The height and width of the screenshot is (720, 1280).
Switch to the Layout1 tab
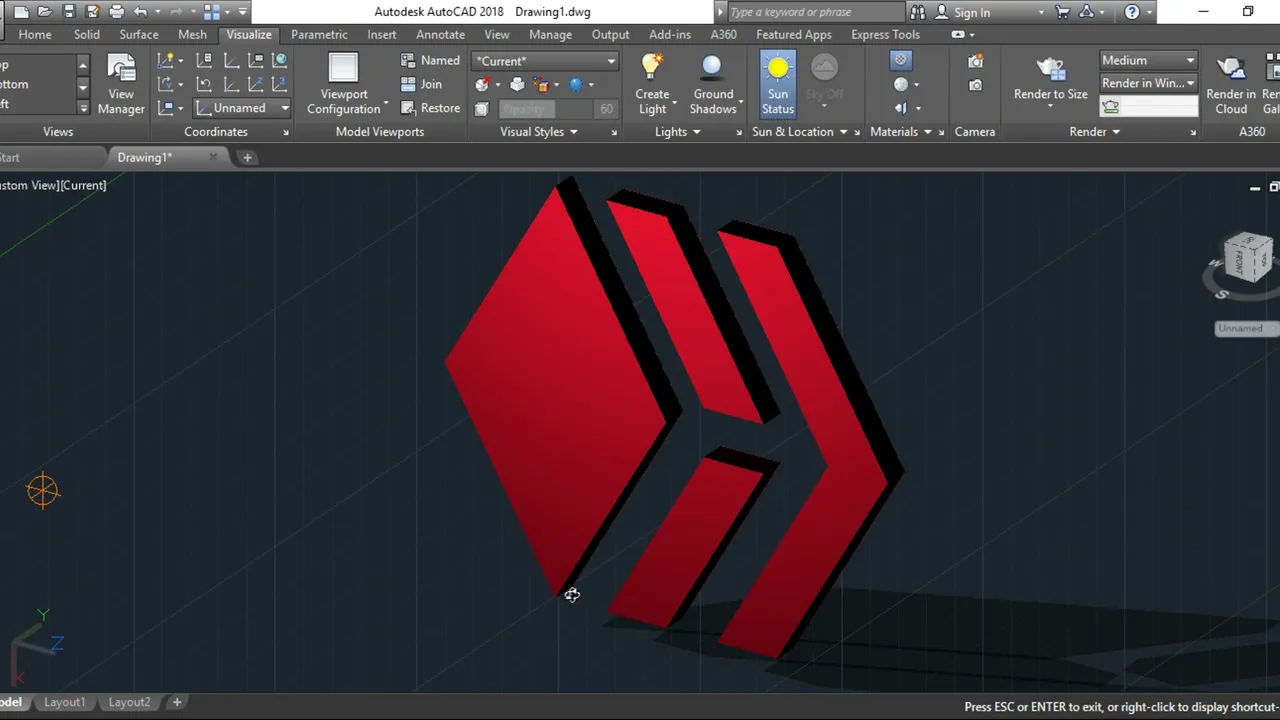(x=65, y=702)
